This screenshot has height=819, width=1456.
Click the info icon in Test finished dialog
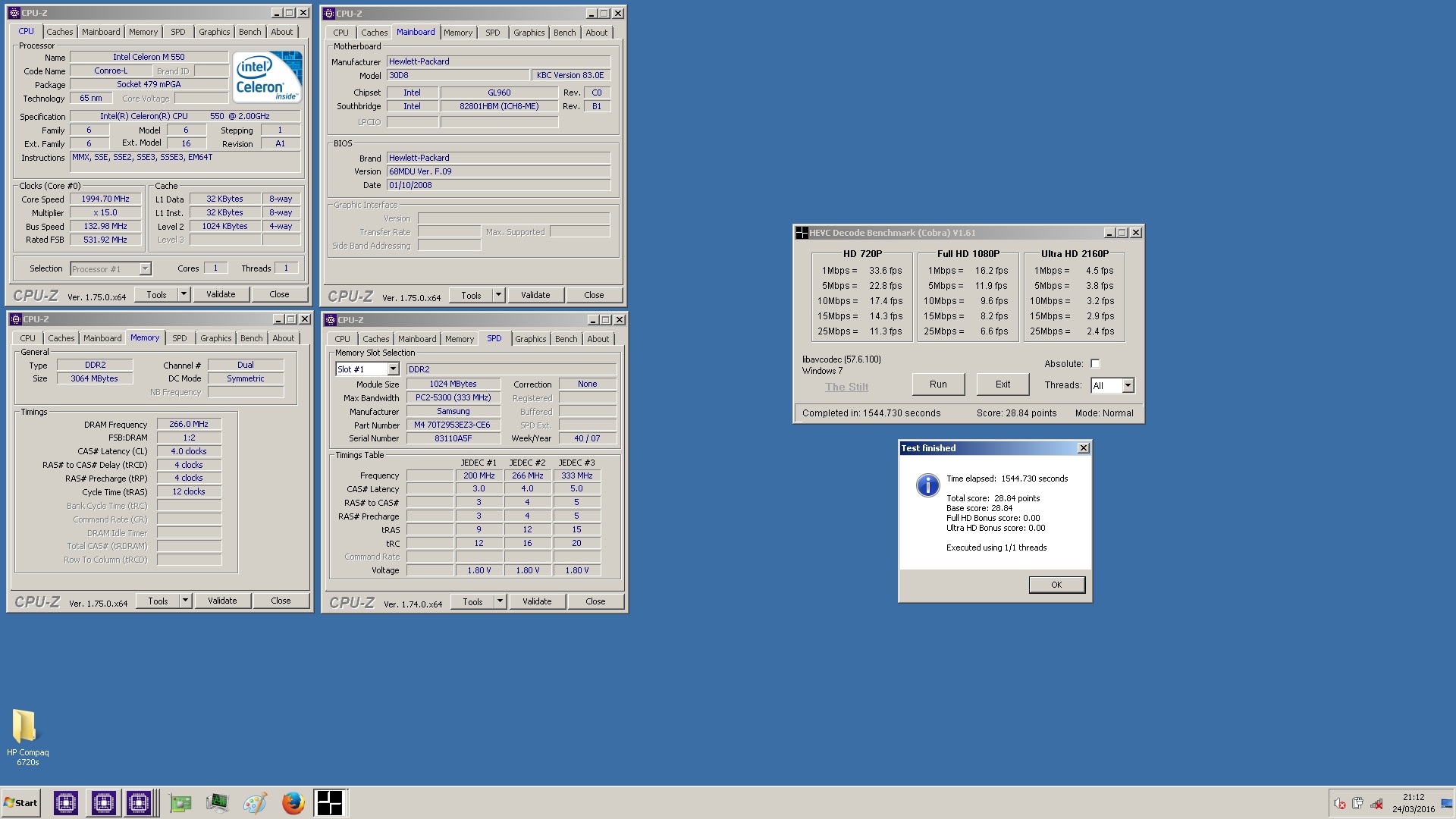[x=927, y=485]
